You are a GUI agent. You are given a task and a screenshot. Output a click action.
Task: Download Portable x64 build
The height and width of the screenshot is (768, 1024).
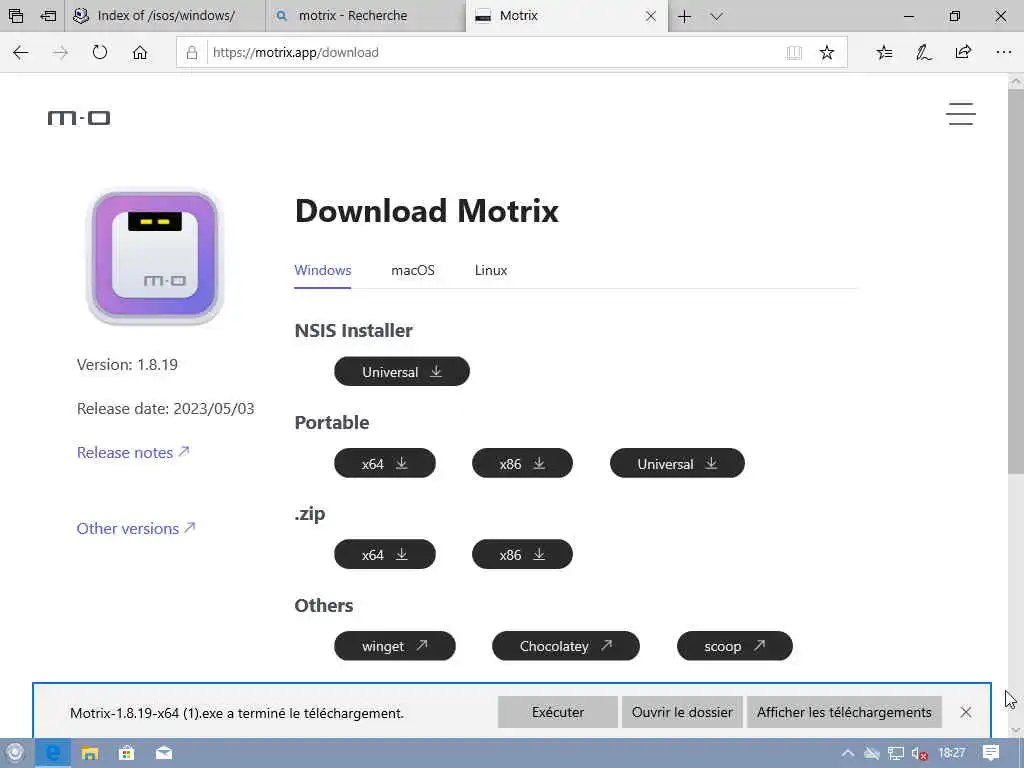point(385,464)
